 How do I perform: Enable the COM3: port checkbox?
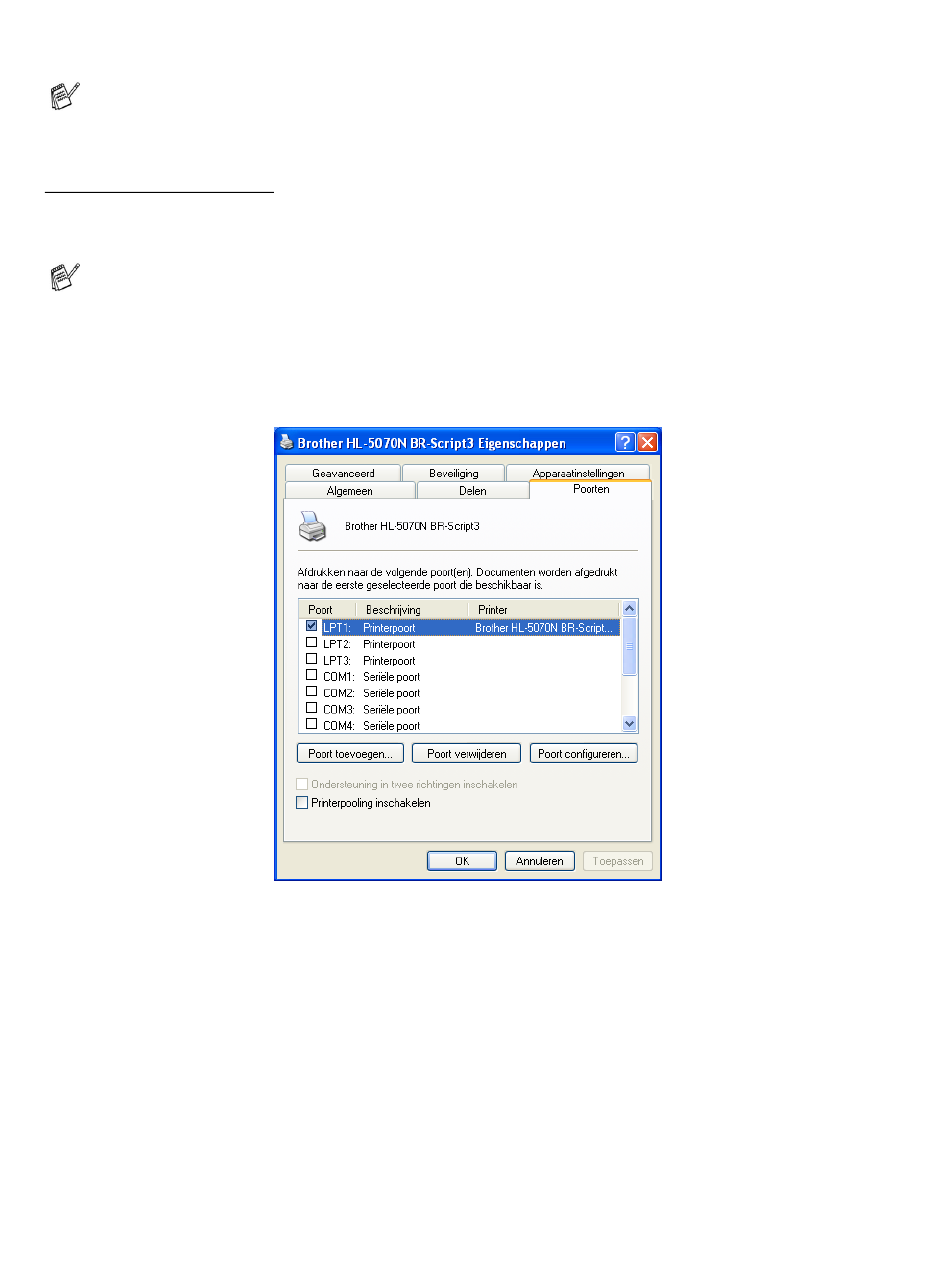click(x=311, y=708)
